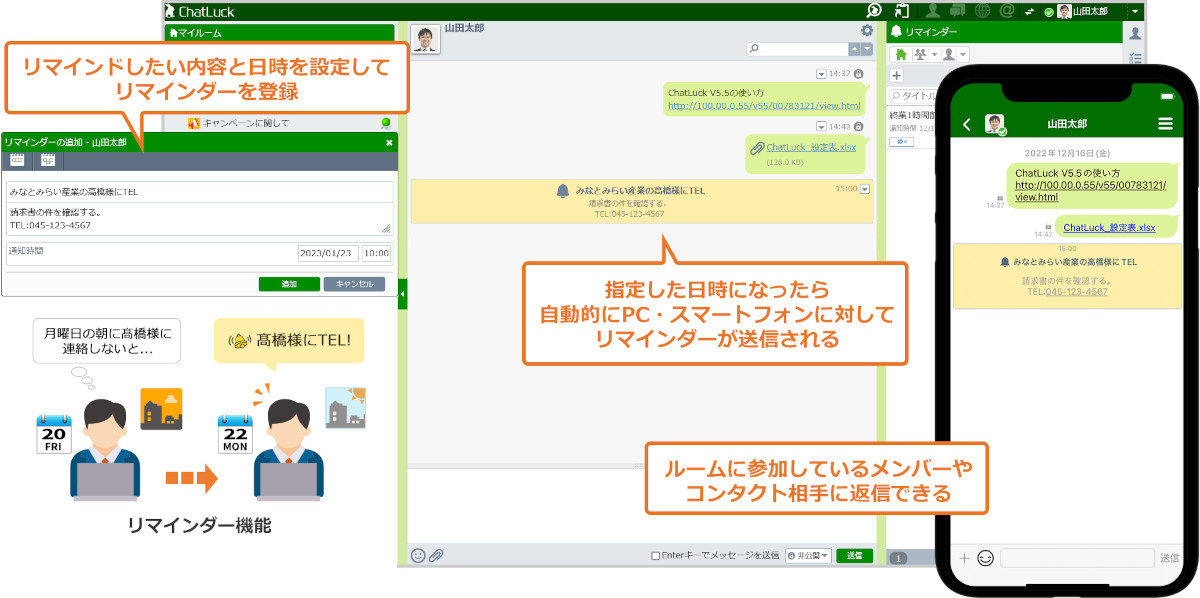Viewport: 1200px width, 598px height.
Task: Click the swap arrows icon in the top bar
Action: pyautogui.click(x=1029, y=12)
